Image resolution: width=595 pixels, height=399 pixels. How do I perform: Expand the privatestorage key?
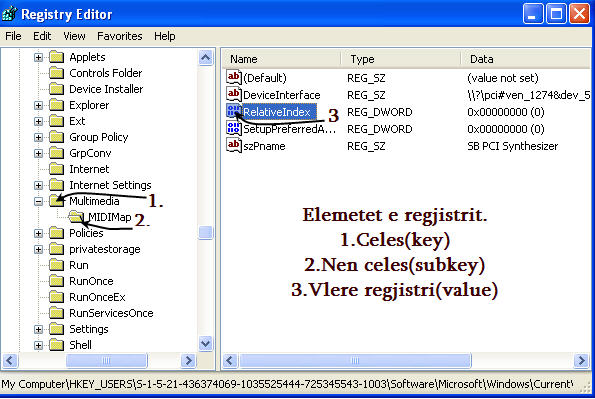click(38, 249)
